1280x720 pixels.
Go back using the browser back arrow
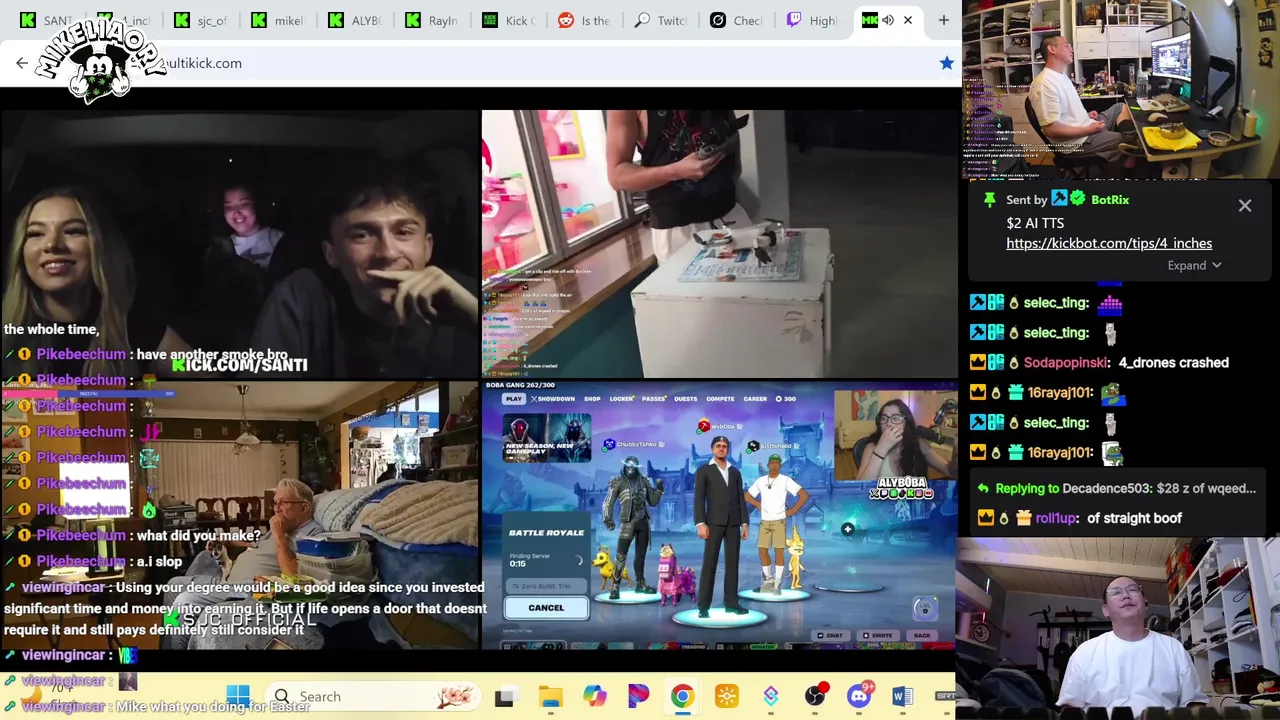click(x=22, y=63)
